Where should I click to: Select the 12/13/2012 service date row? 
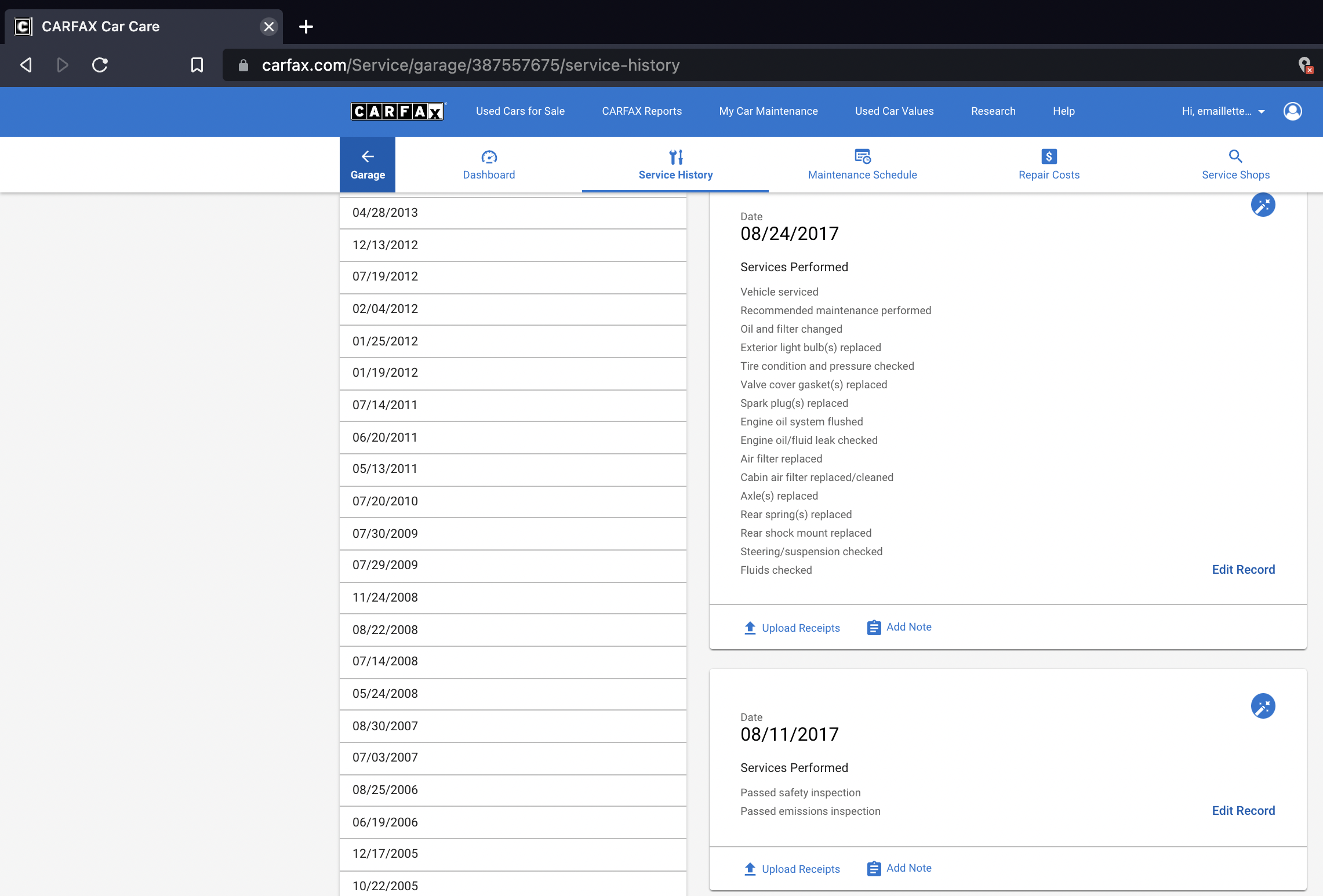[513, 245]
